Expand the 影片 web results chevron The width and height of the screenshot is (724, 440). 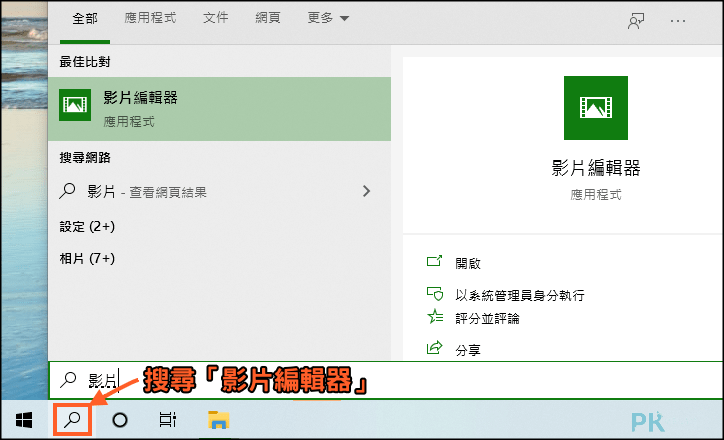pyautogui.click(x=366, y=191)
